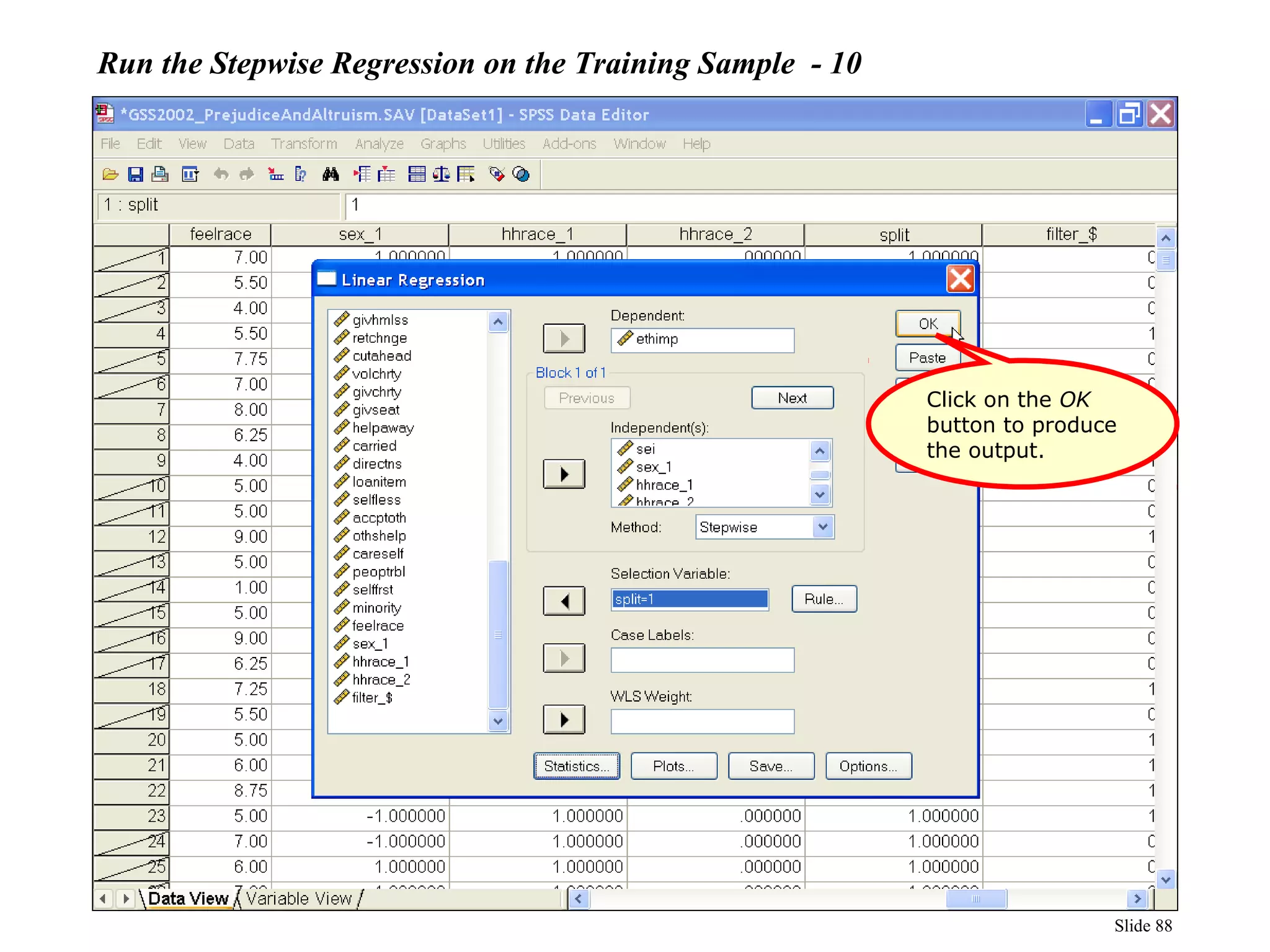Open the Analyze menu
The height and width of the screenshot is (952, 1270).
pyautogui.click(x=379, y=144)
